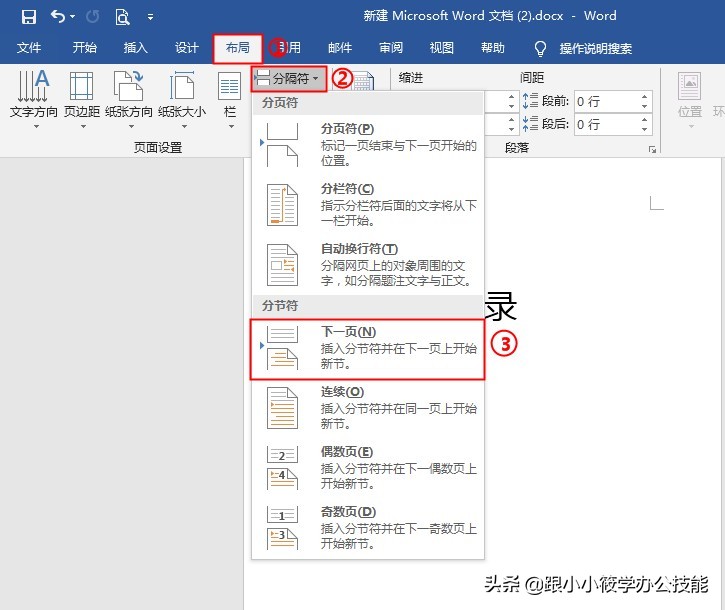Click the lightbulb Tell Me icon

point(540,49)
